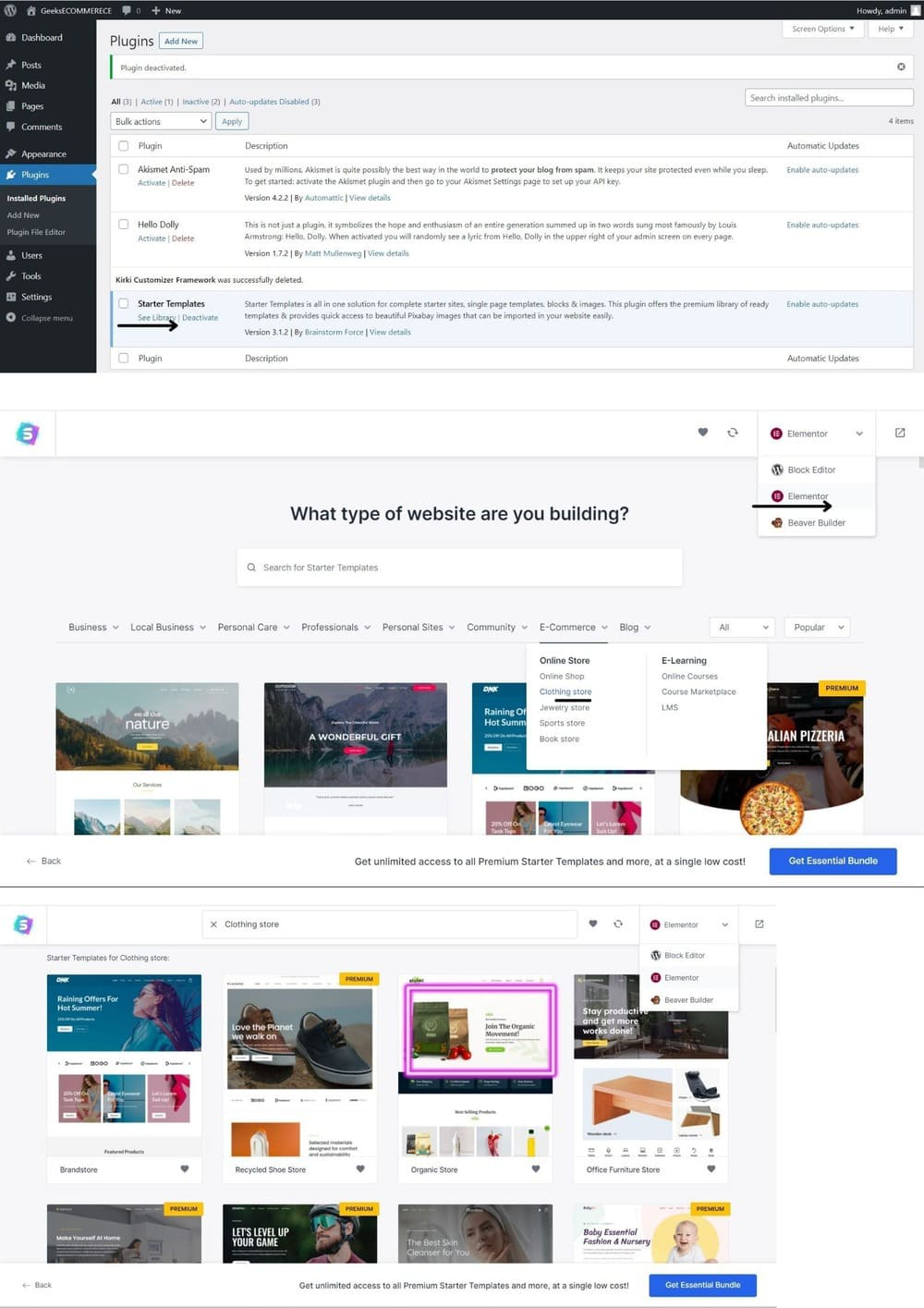Expand the Business category
The image size is (924, 1308).
coord(93,627)
